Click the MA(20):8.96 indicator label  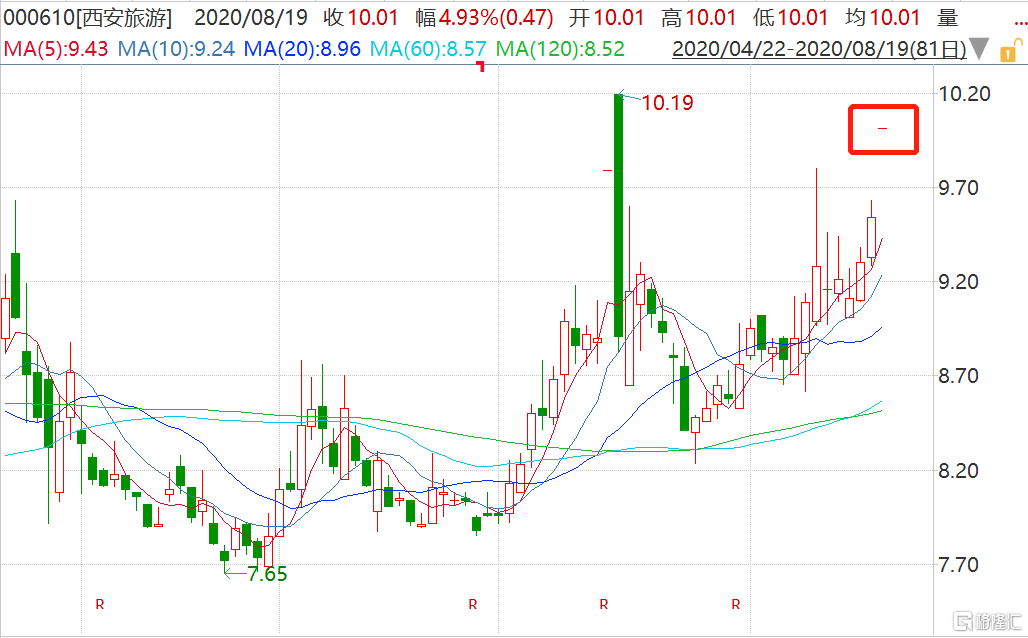pos(302,49)
